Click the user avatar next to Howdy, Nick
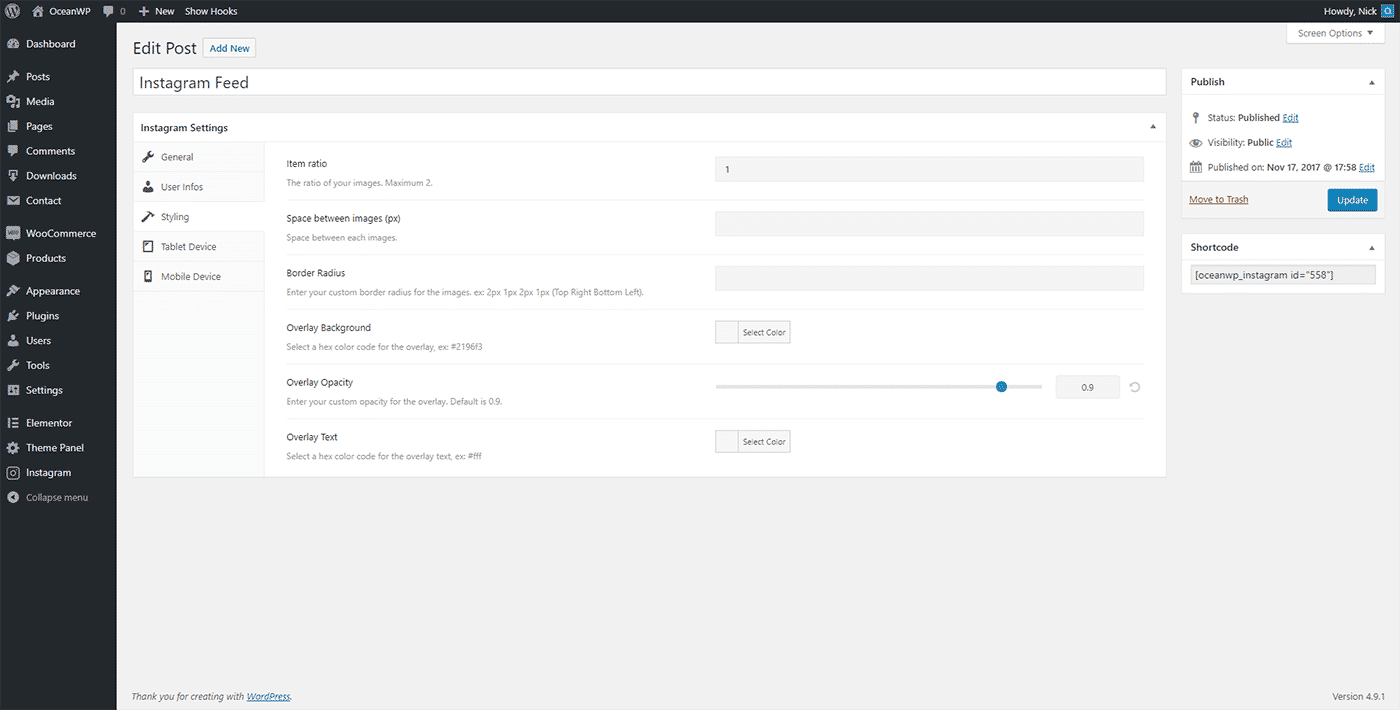 pos(1387,11)
